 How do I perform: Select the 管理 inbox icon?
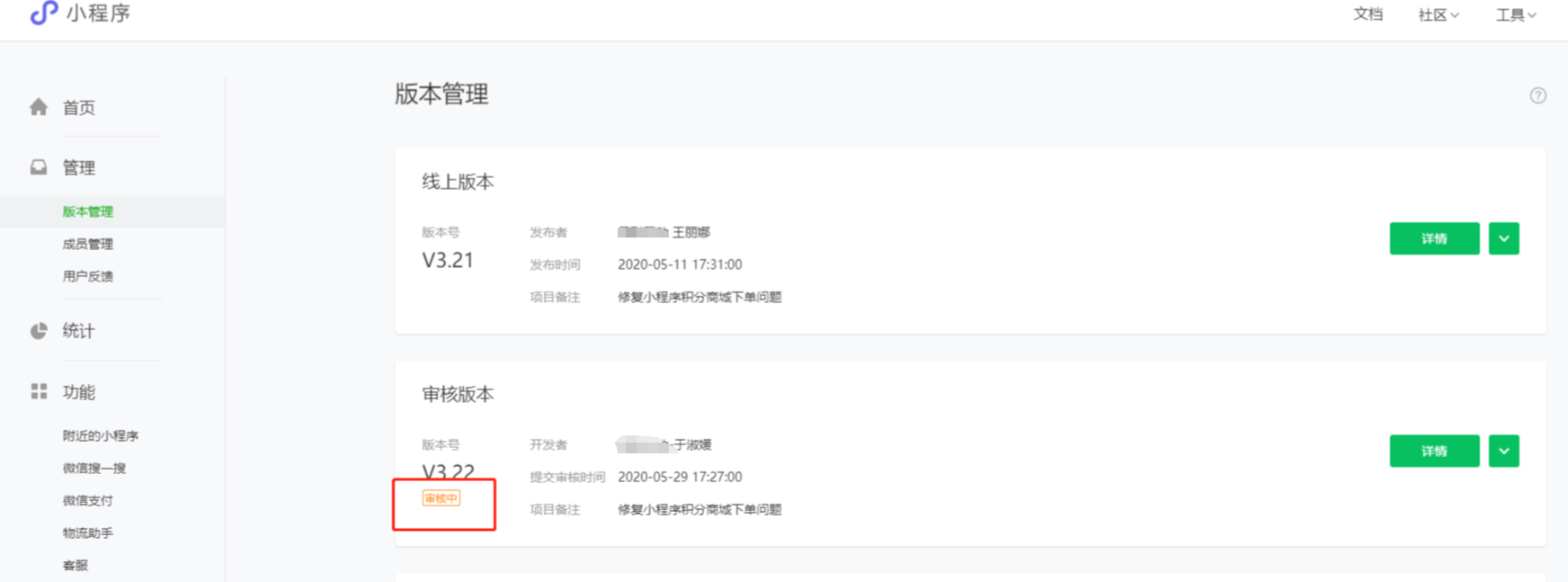(x=39, y=167)
